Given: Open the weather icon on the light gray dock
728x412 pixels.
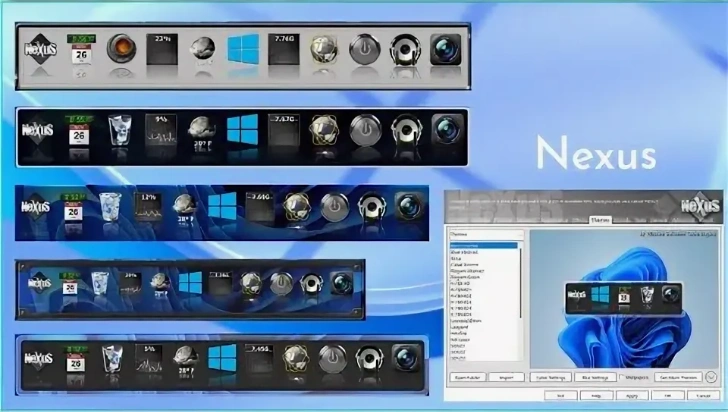Looking at the screenshot, I should [203, 48].
